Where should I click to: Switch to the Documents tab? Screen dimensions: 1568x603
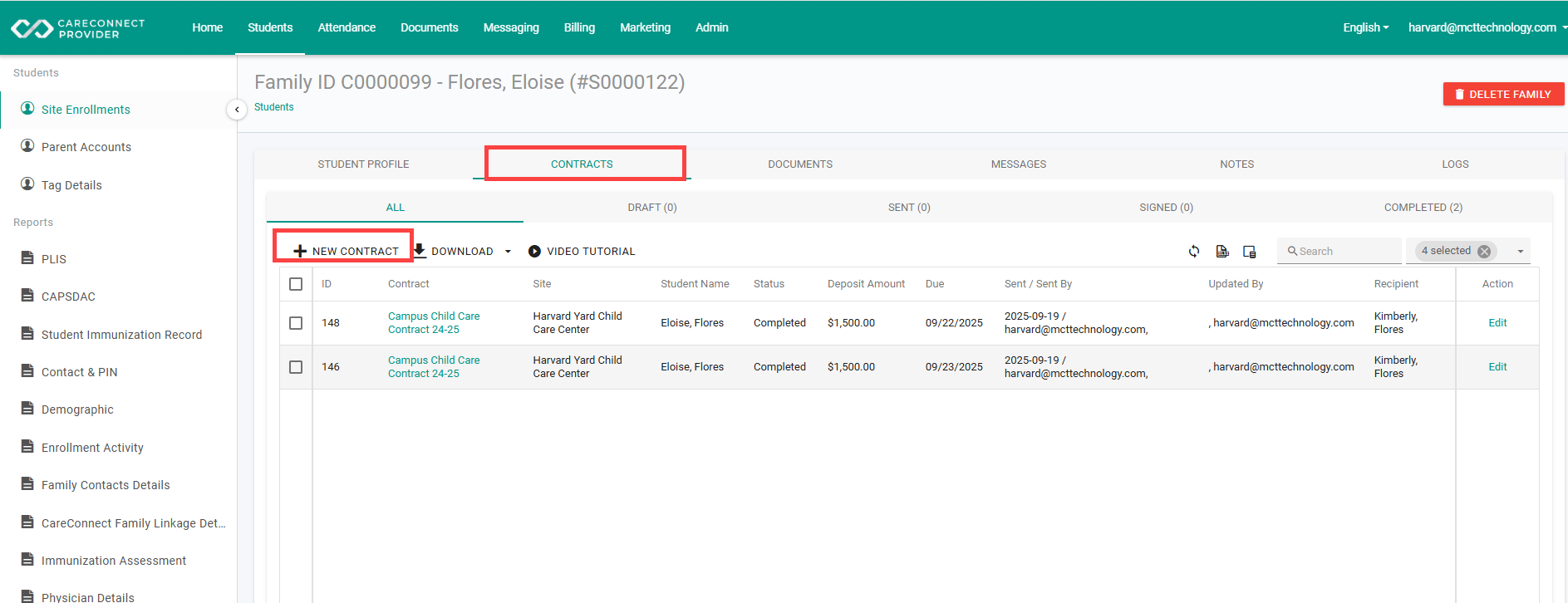(x=800, y=164)
